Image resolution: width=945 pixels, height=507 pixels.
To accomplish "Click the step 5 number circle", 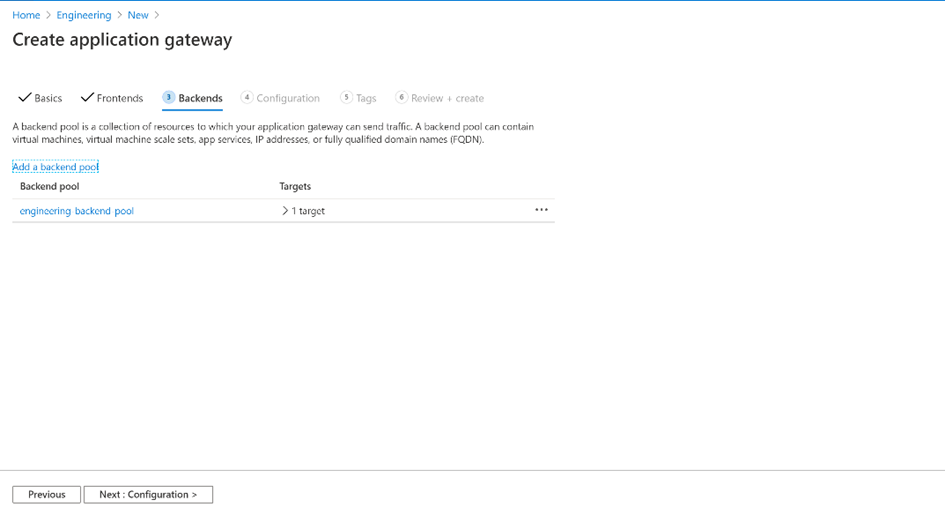I will (x=346, y=98).
